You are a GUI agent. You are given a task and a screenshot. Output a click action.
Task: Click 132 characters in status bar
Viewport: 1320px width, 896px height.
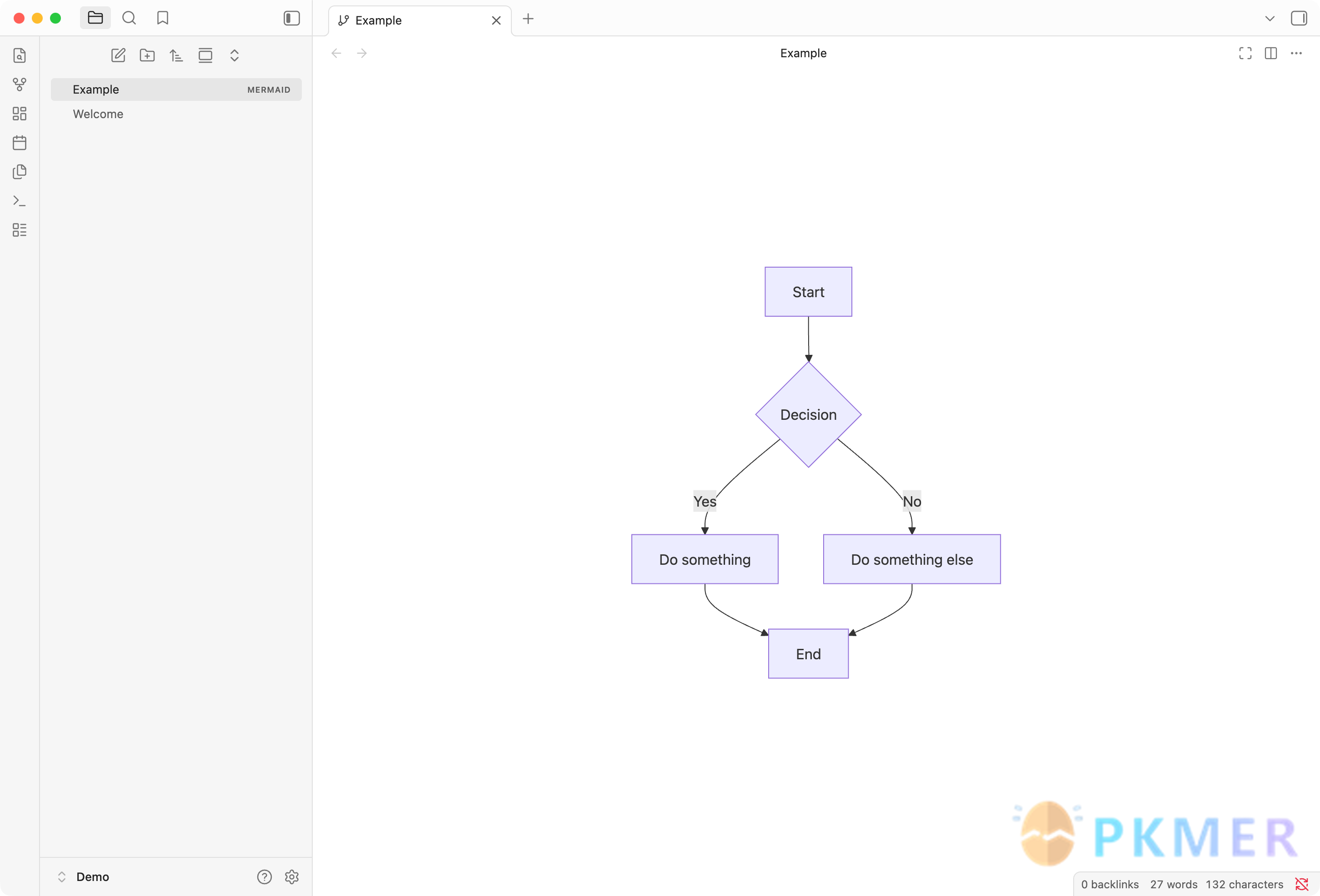[x=1244, y=884]
